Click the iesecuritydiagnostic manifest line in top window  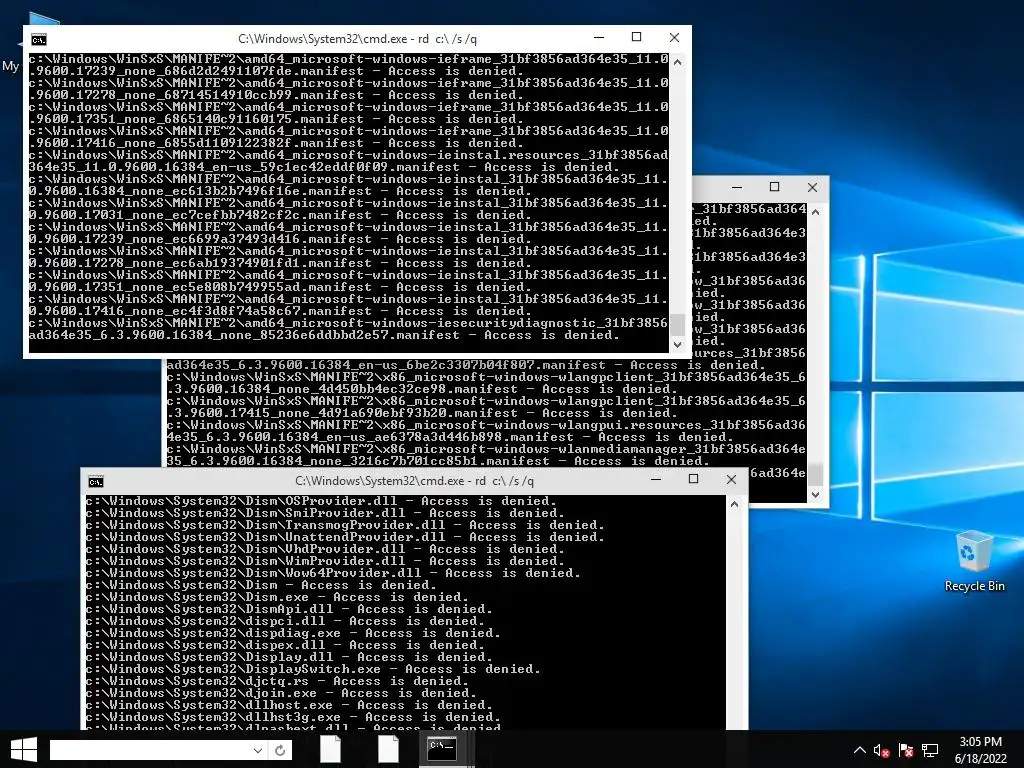349,329
